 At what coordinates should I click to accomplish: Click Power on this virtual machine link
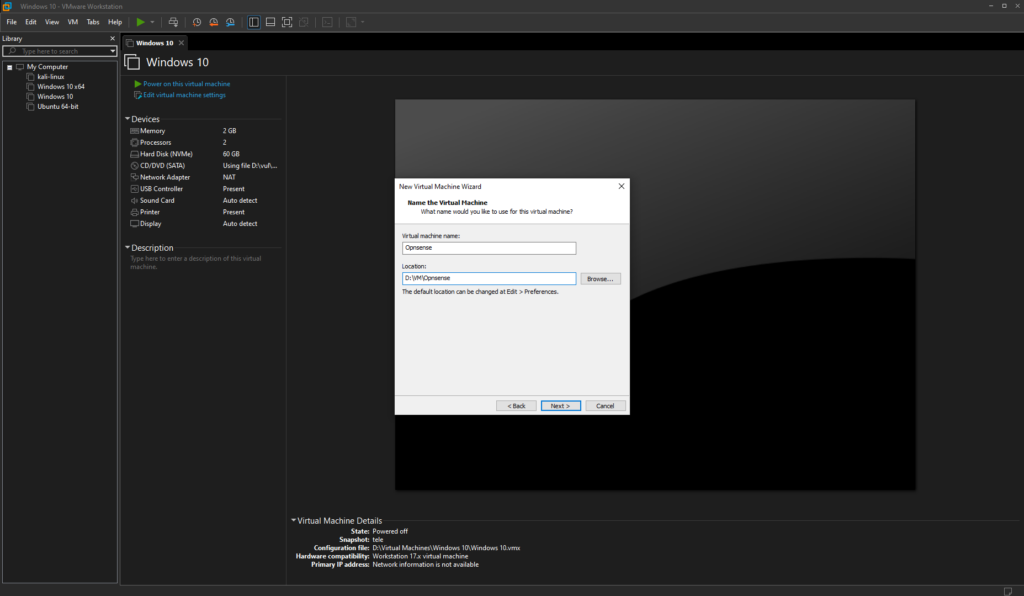[186, 84]
